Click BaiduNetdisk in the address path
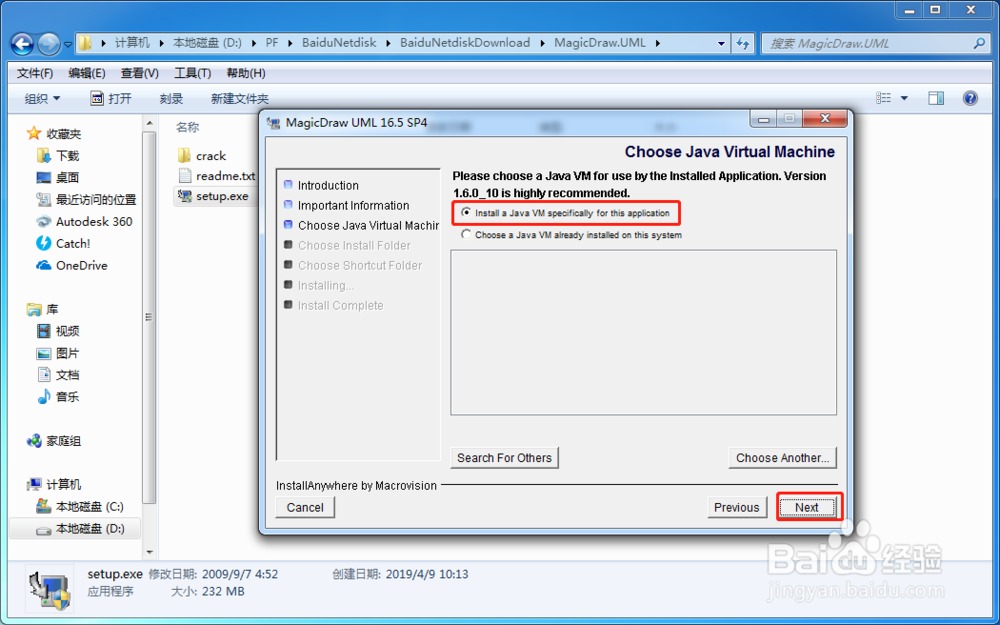Screen dimensions: 1000x625 pos(339,43)
